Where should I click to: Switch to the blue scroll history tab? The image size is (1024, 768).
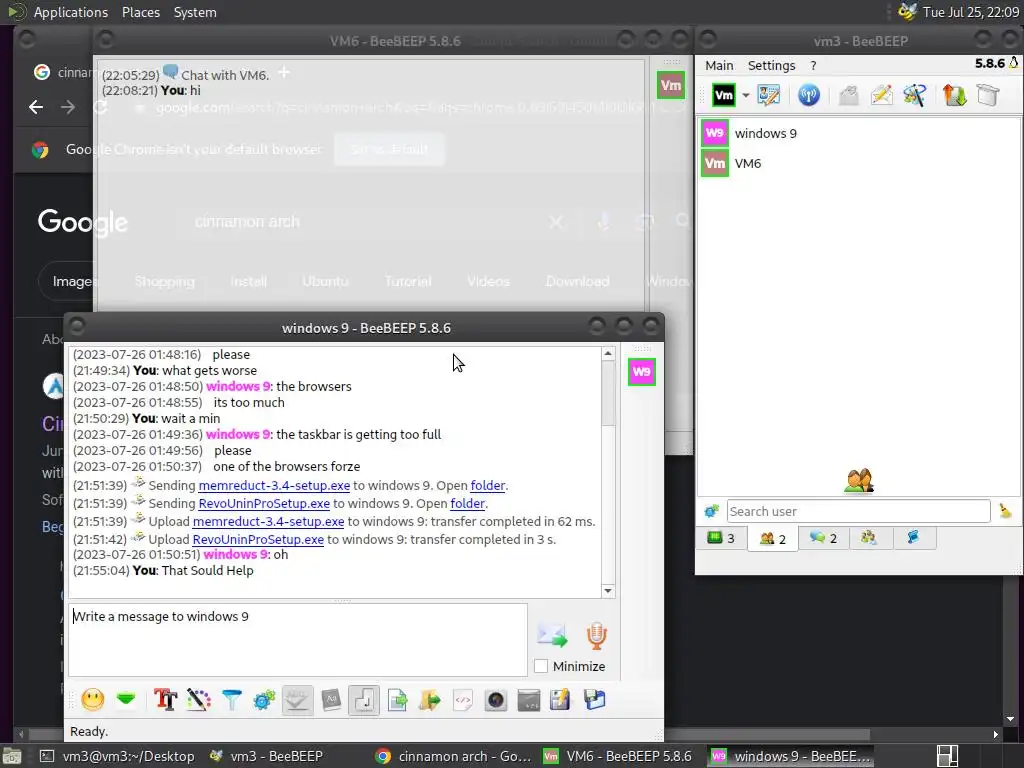(x=914, y=538)
